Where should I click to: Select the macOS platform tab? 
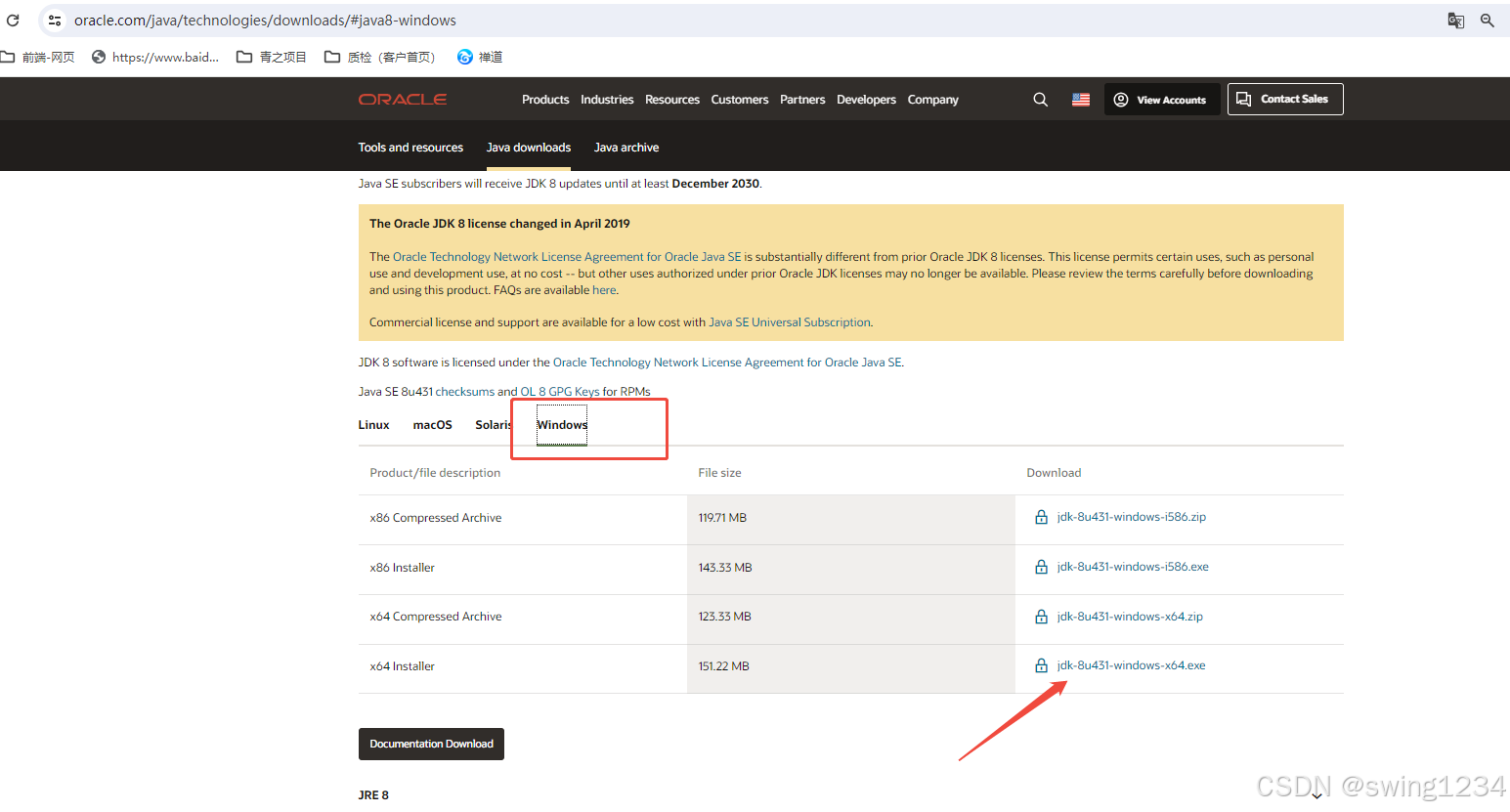pyautogui.click(x=432, y=425)
